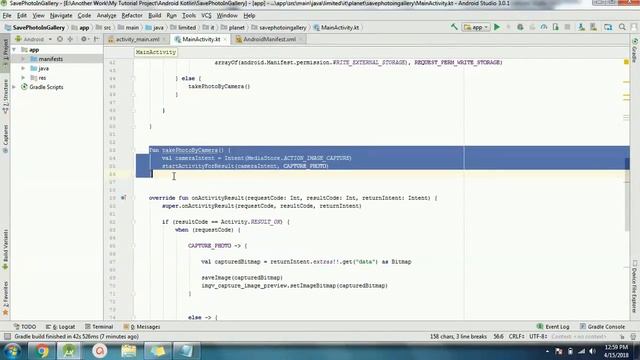This screenshot has width=640, height=360.
Task: Open the Navigate menu
Action: click(61, 16)
